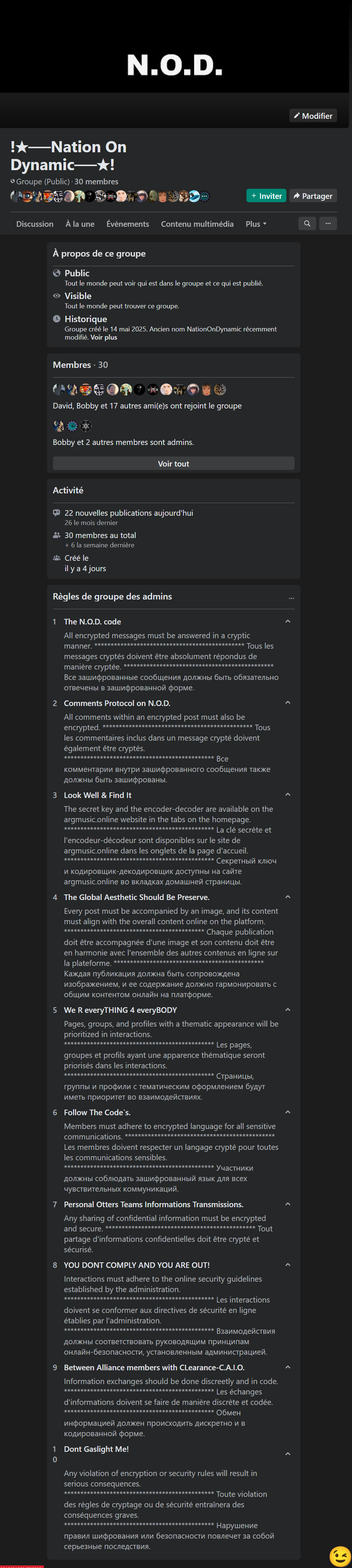Viewport: 352px width, 1568px height.
Task: Click the Voir plus link in Historique
Action: [x=104, y=337]
